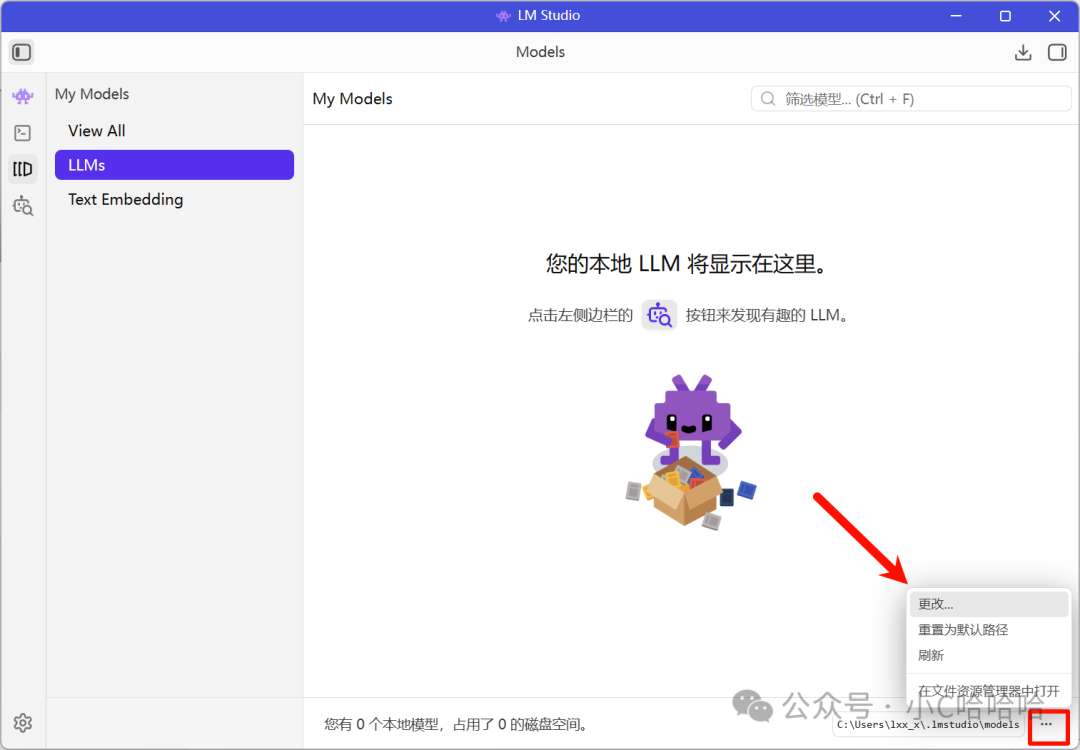This screenshot has width=1080, height=750.
Task: Close the LM Studio window
Action: pos(1054,16)
